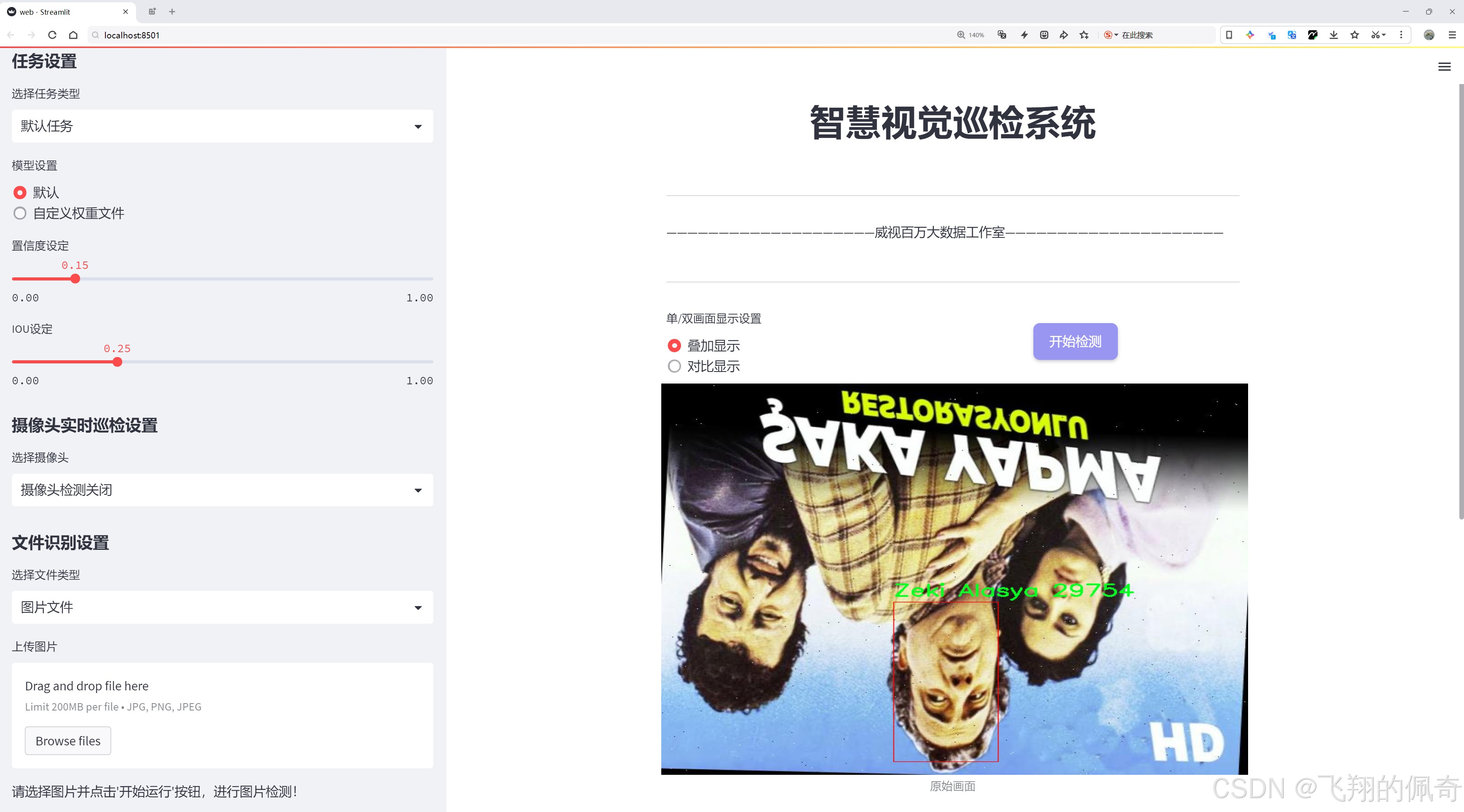Screen dimensions: 1464x812
Task: Click the browser back arrow
Action: coord(11,35)
